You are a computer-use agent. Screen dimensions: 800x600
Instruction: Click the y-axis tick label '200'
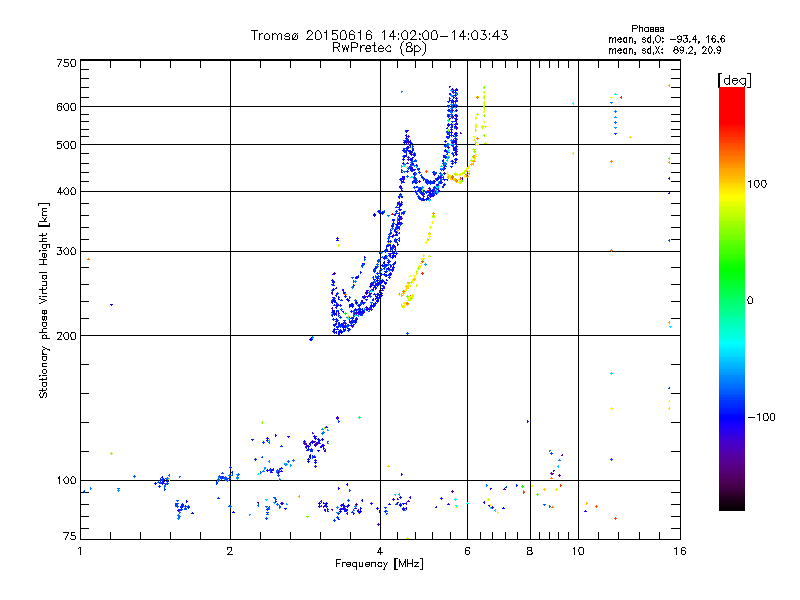(66, 336)
